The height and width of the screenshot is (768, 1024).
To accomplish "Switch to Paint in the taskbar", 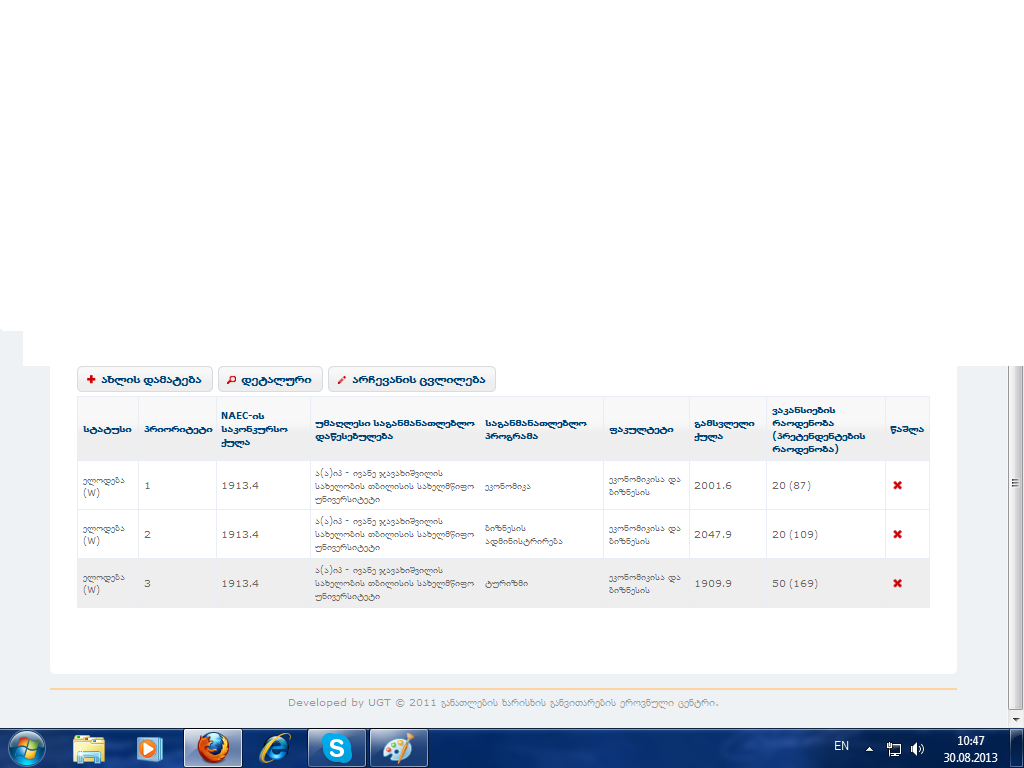I will 398,748.
